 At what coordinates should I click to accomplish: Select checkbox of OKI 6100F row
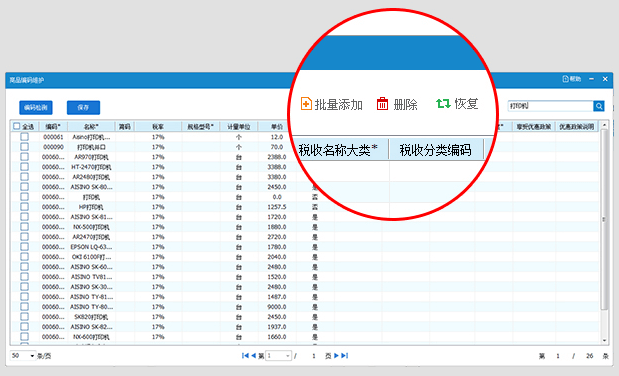pos(24,257)
